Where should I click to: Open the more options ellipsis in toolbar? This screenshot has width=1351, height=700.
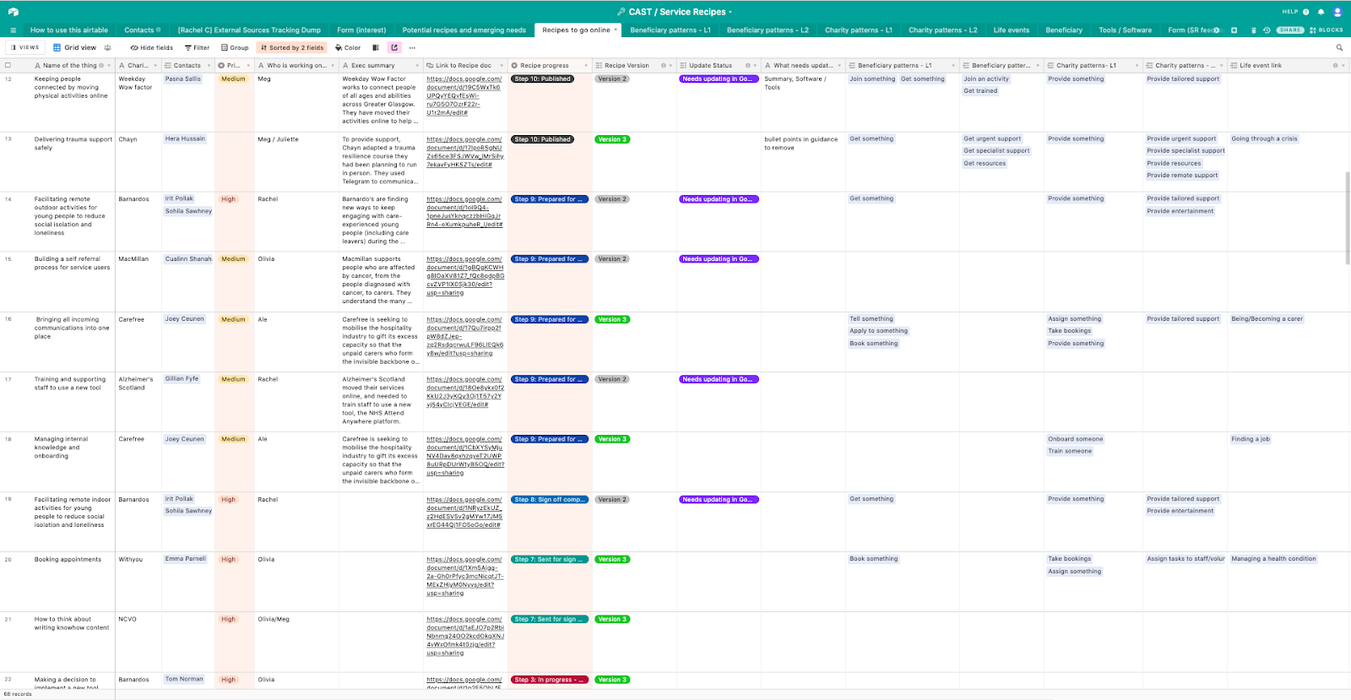(412, 47)
